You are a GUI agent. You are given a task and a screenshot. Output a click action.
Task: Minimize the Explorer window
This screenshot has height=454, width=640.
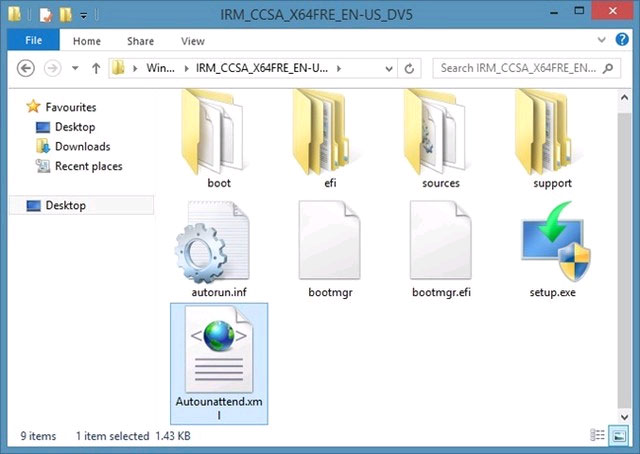coord(554,13)
